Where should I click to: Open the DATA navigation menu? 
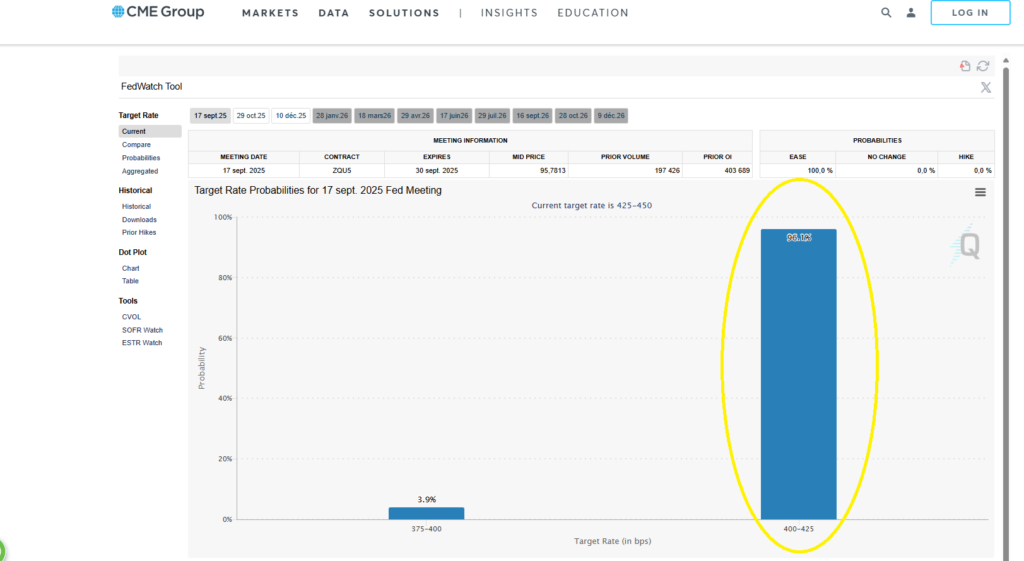point(334,13)
